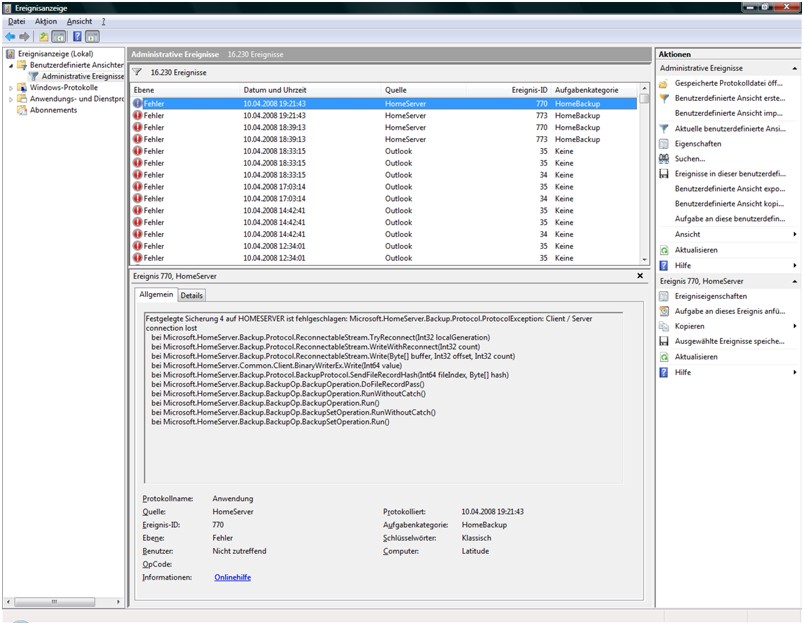Select Administrative Ereignisse in the tree
The image size is (804, 625).
click(83, 76)
